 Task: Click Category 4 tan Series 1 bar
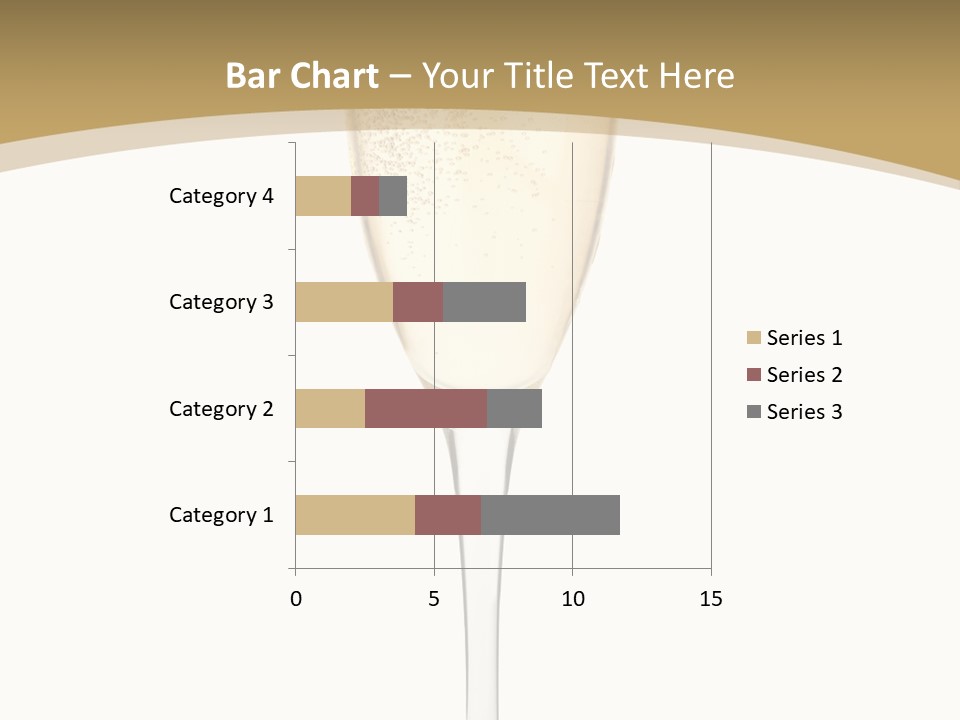click(x=322, y=196)
